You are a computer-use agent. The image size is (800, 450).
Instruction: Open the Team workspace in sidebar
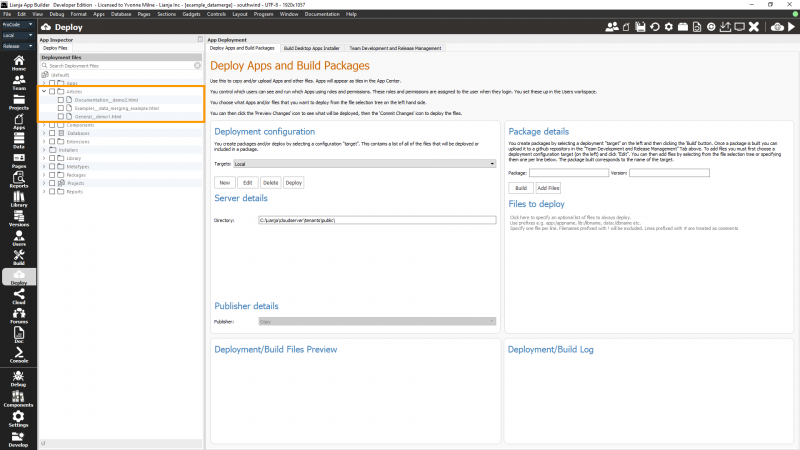19,83
